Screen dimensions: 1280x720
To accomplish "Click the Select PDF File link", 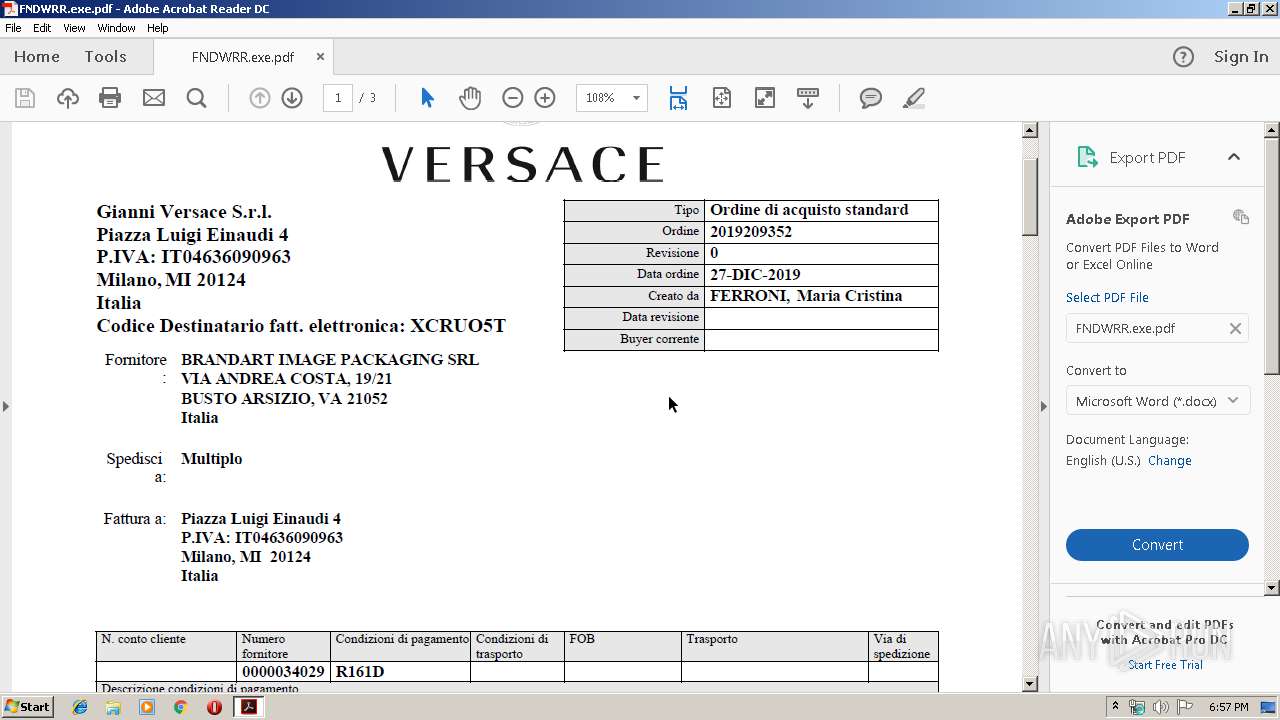I will click(1107, 297).
